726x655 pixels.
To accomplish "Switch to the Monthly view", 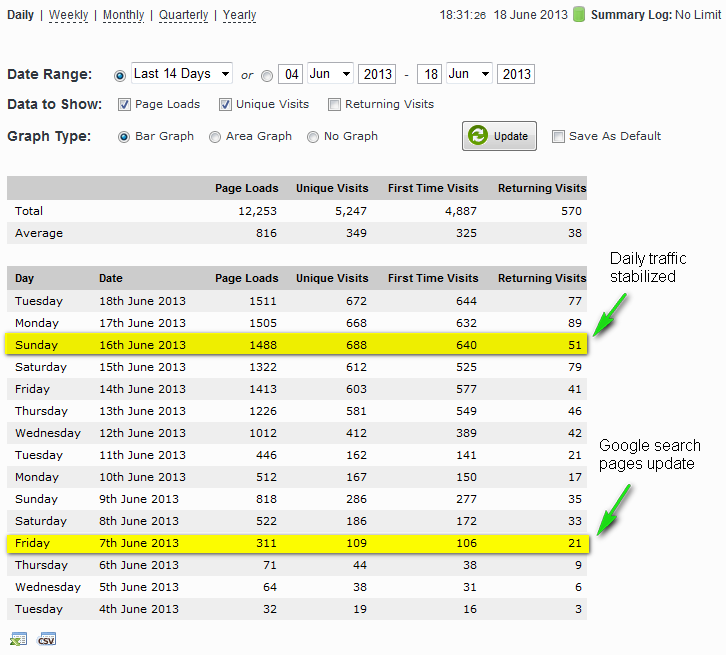I will (x=124, y=15).
